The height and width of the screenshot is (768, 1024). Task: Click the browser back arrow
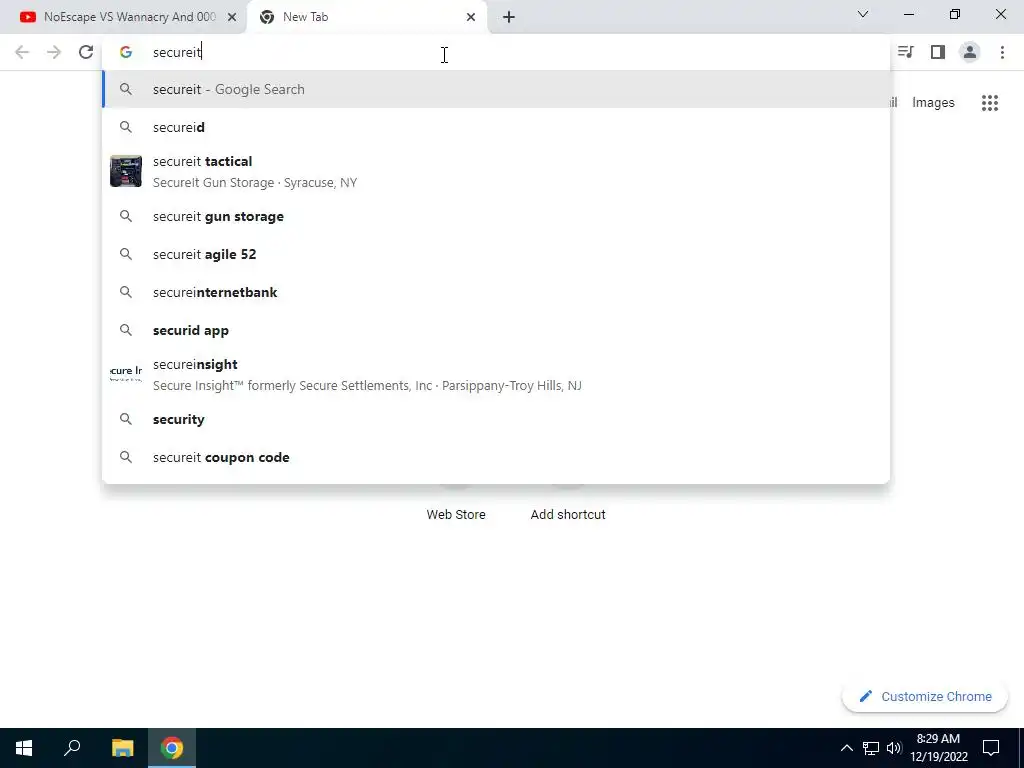[22, 52]
